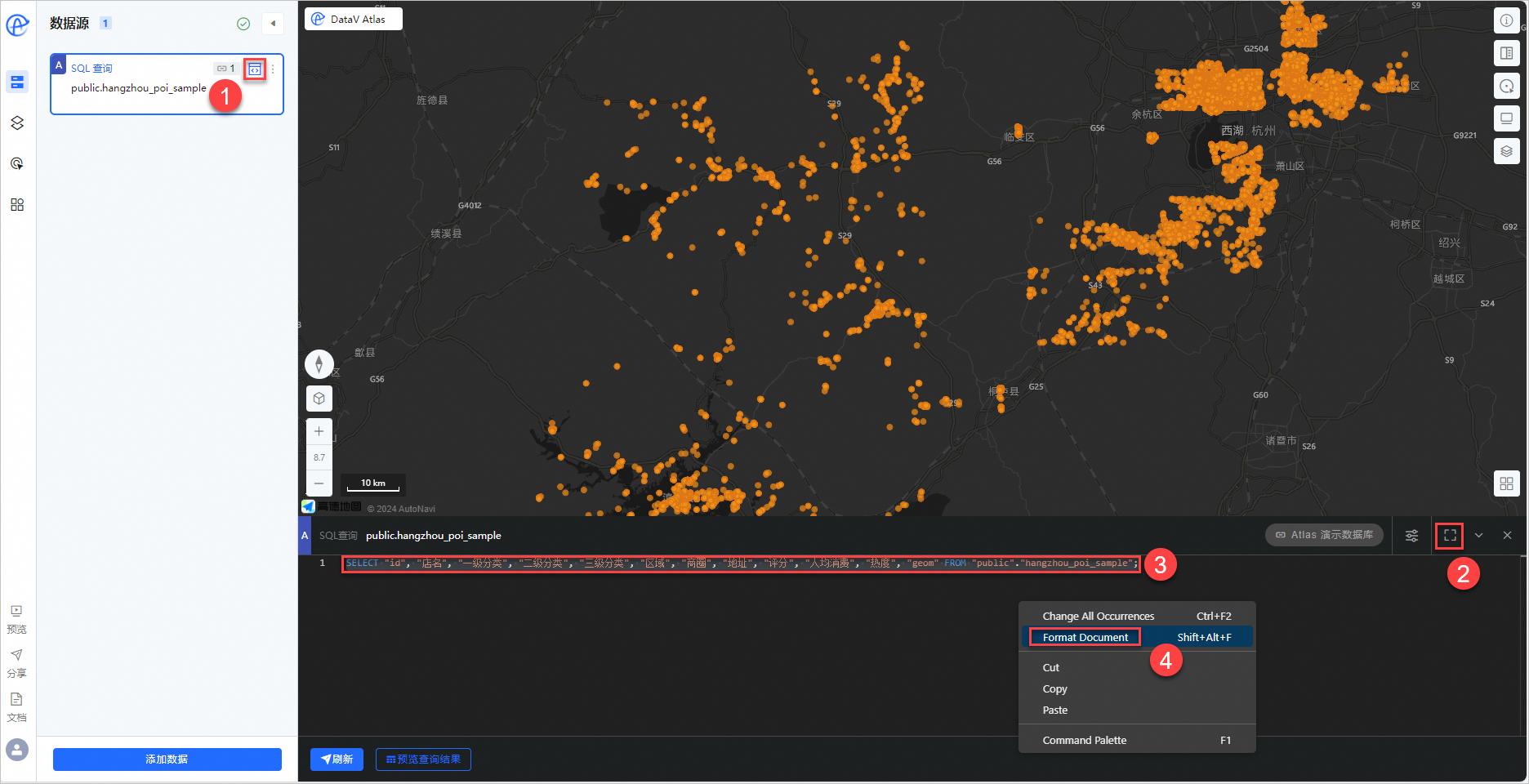Click the grid widget icon at the map's lower right
This screenshot has width=1529, height=784.
pyautogui.click(x=1507, y=483)
